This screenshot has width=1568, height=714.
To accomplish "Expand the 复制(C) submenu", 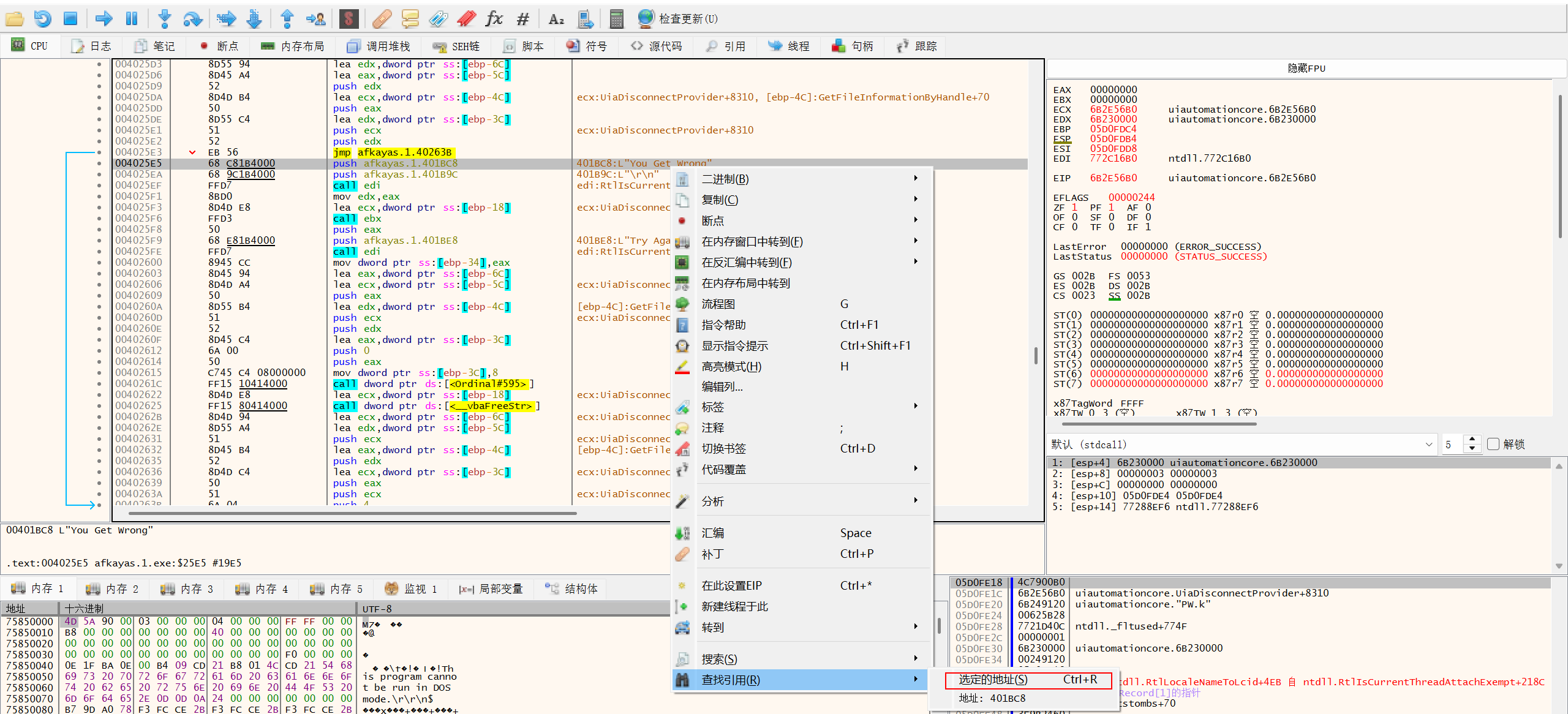I will [x=802, y=200].
